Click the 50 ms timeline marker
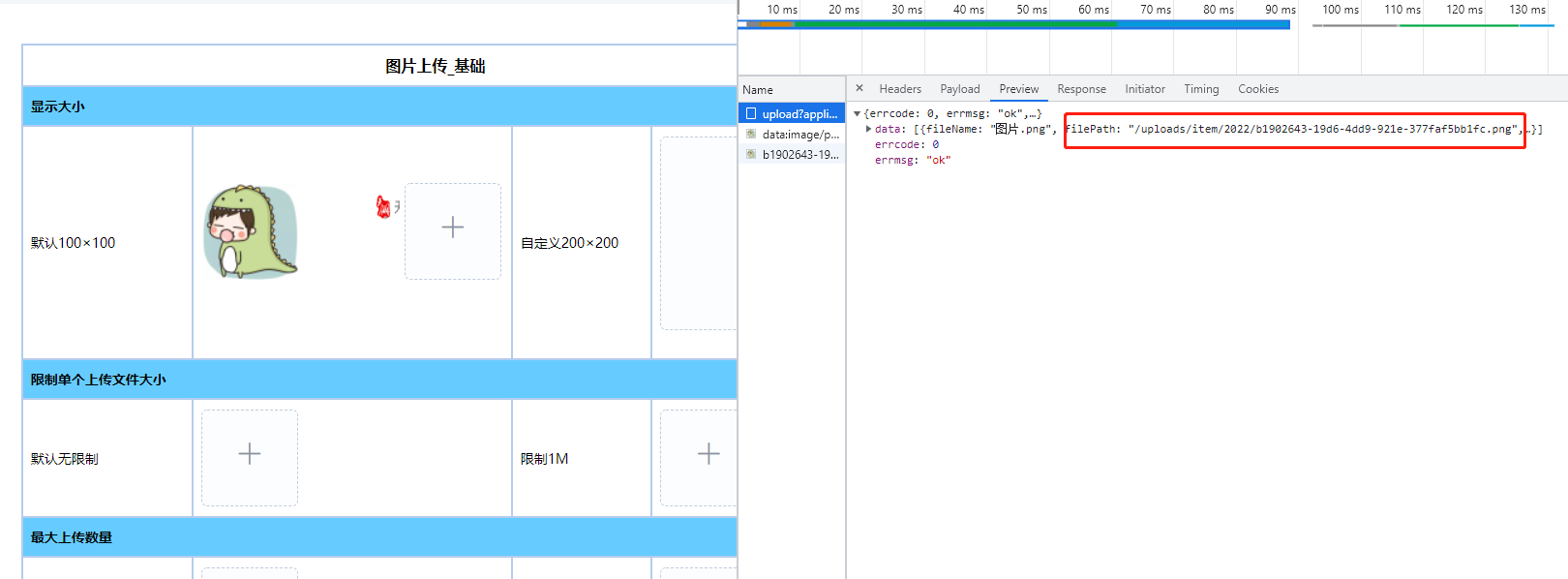Screen dimensions: 1568x579 click(x=1032, y=10)
